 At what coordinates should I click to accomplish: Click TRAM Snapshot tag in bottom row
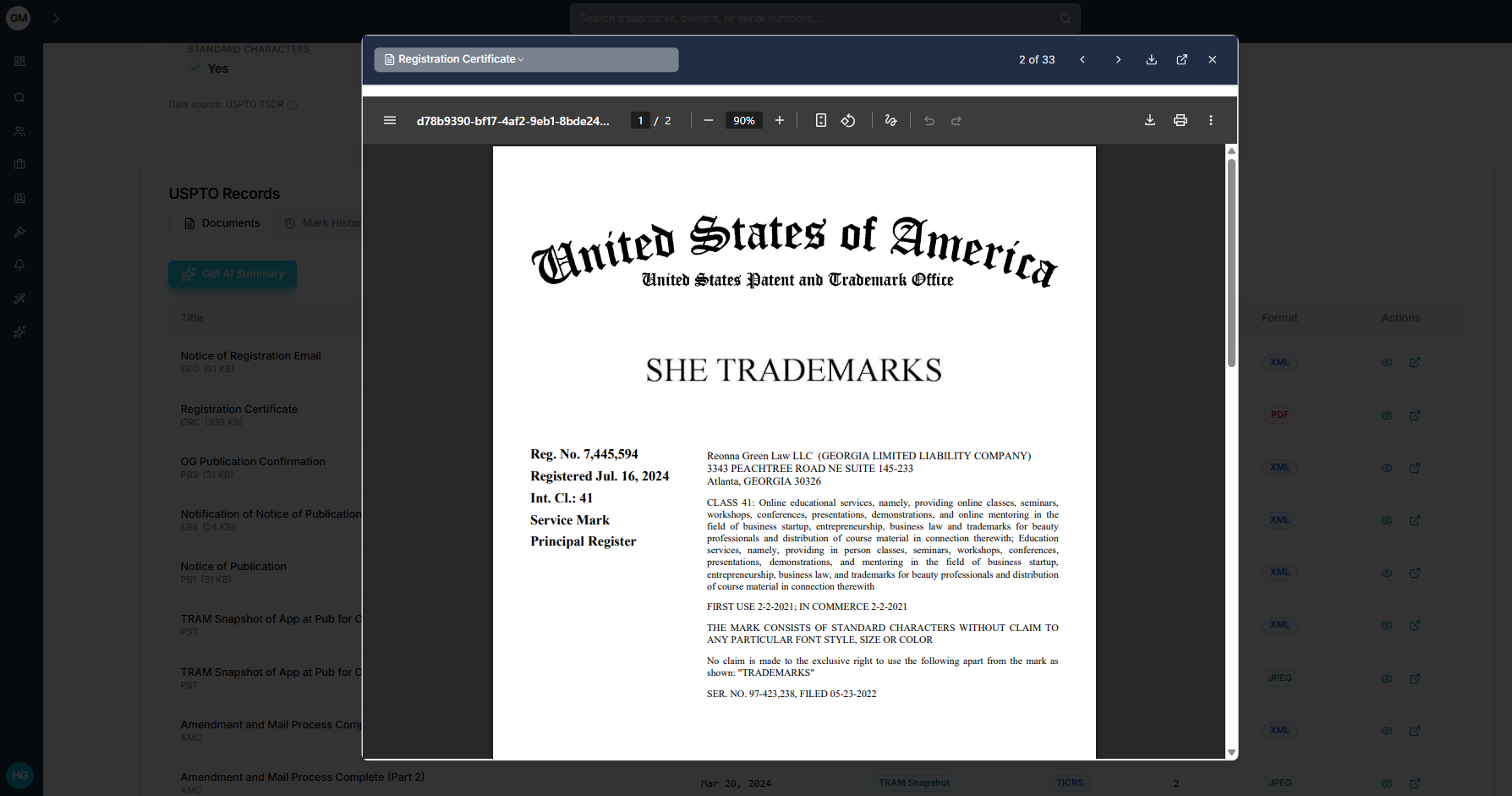pyautogui.click(x=914, y=783)
